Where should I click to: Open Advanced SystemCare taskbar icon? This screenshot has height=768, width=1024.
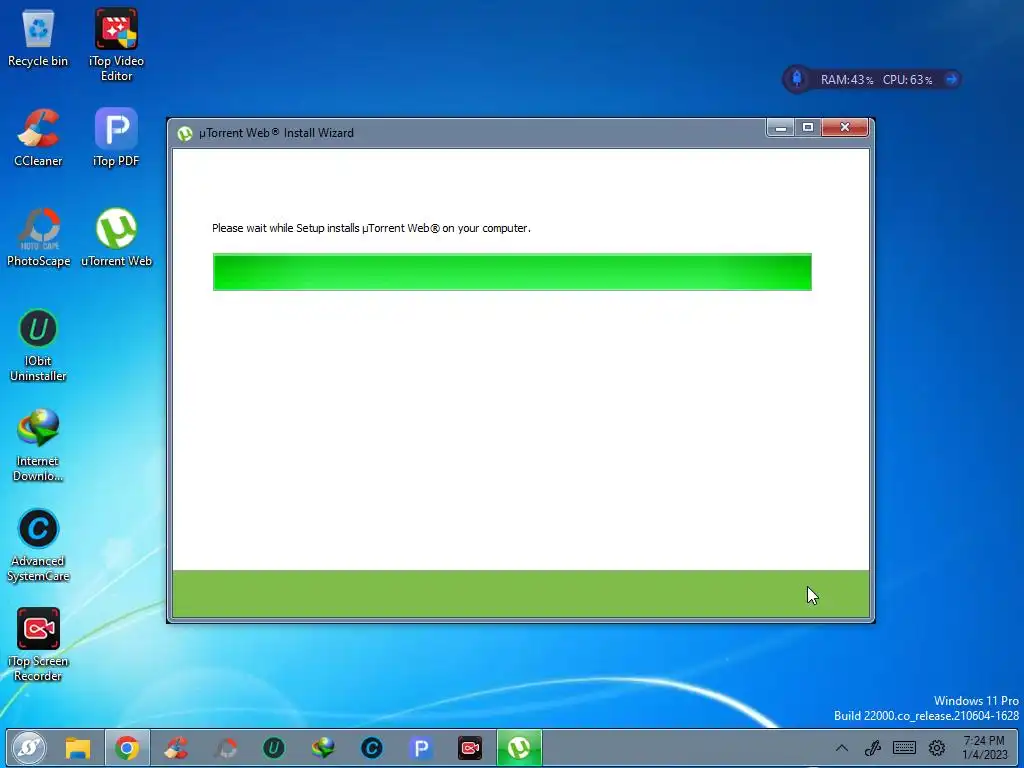(x=372, y=748)
